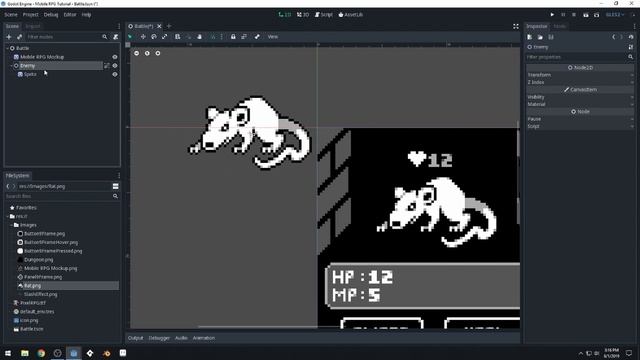Open the Debug menu
The image size is (640, 360).
click(51, 15)
